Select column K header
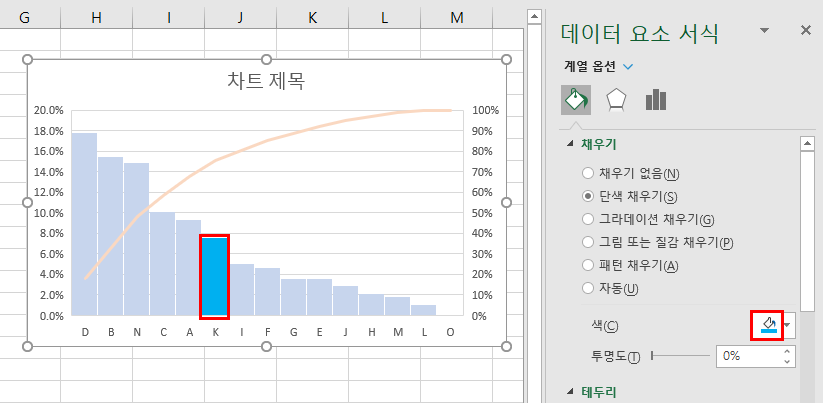823x403 pixels. [312, 18]
